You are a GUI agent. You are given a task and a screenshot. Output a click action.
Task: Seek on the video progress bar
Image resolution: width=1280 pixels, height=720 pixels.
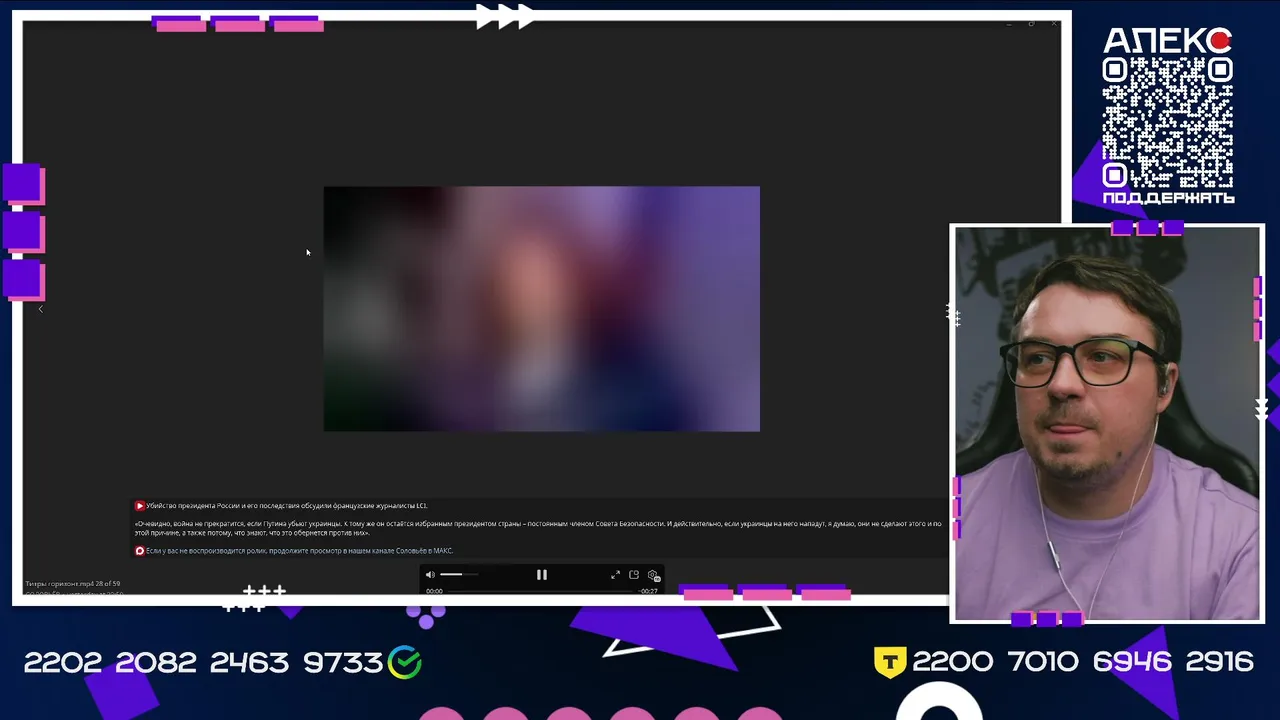(x=541, y=591)
